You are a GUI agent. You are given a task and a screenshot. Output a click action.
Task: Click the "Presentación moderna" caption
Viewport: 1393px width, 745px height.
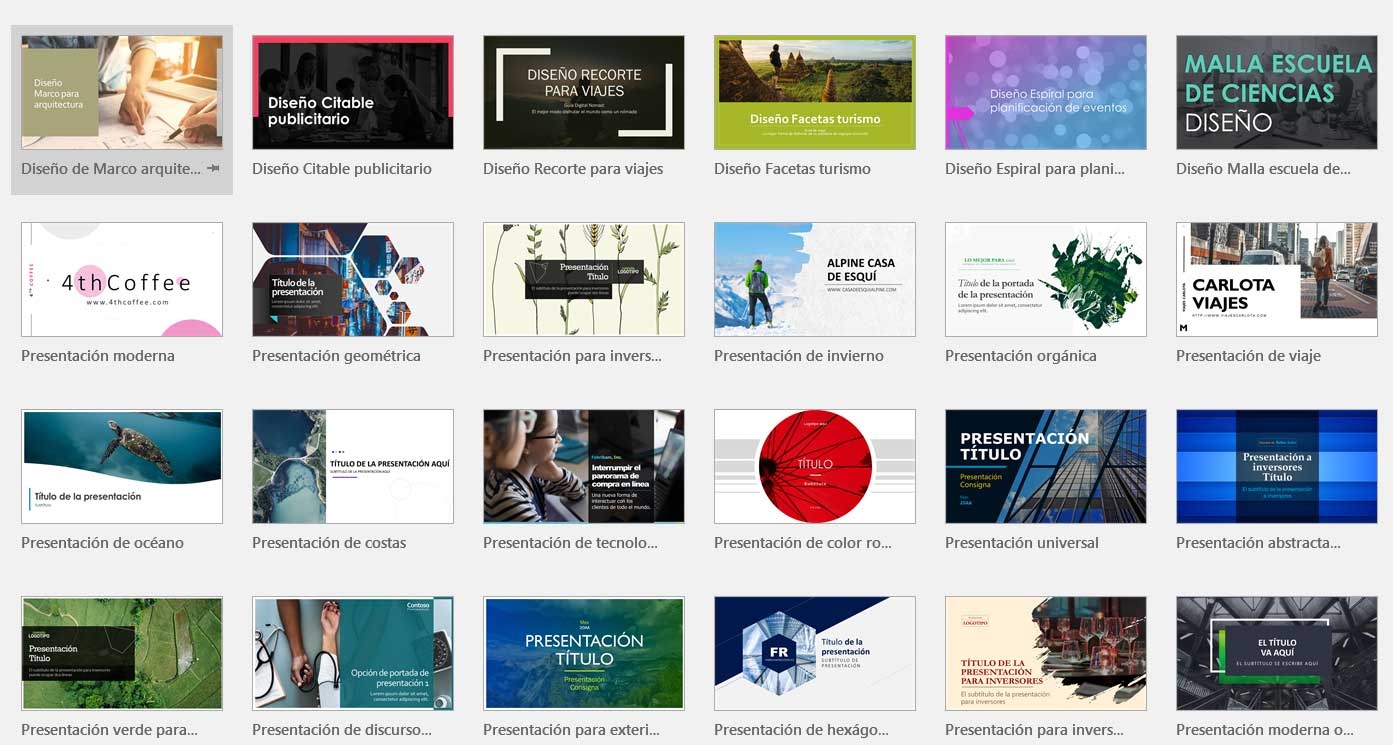click(x=98, y=356)
